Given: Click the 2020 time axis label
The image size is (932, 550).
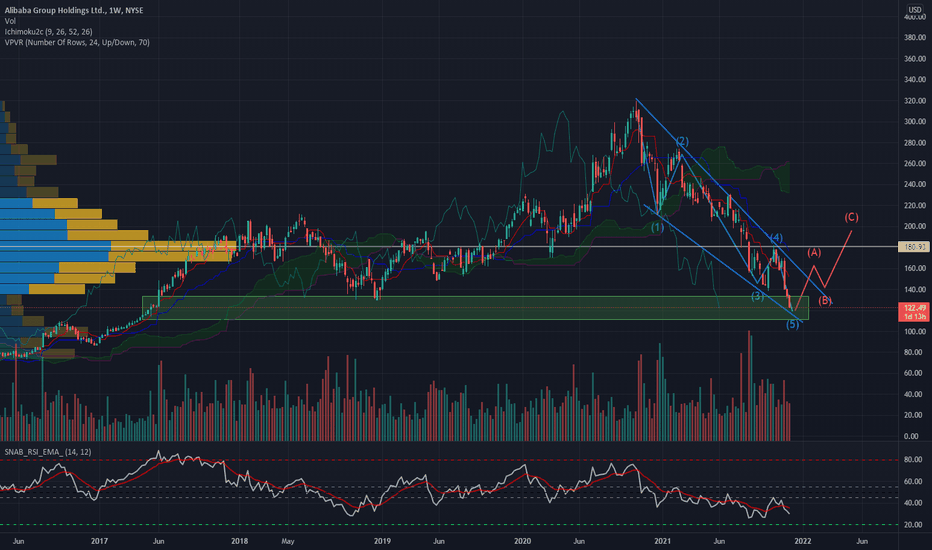Looking at the screenshot, I should coord(522,541).
